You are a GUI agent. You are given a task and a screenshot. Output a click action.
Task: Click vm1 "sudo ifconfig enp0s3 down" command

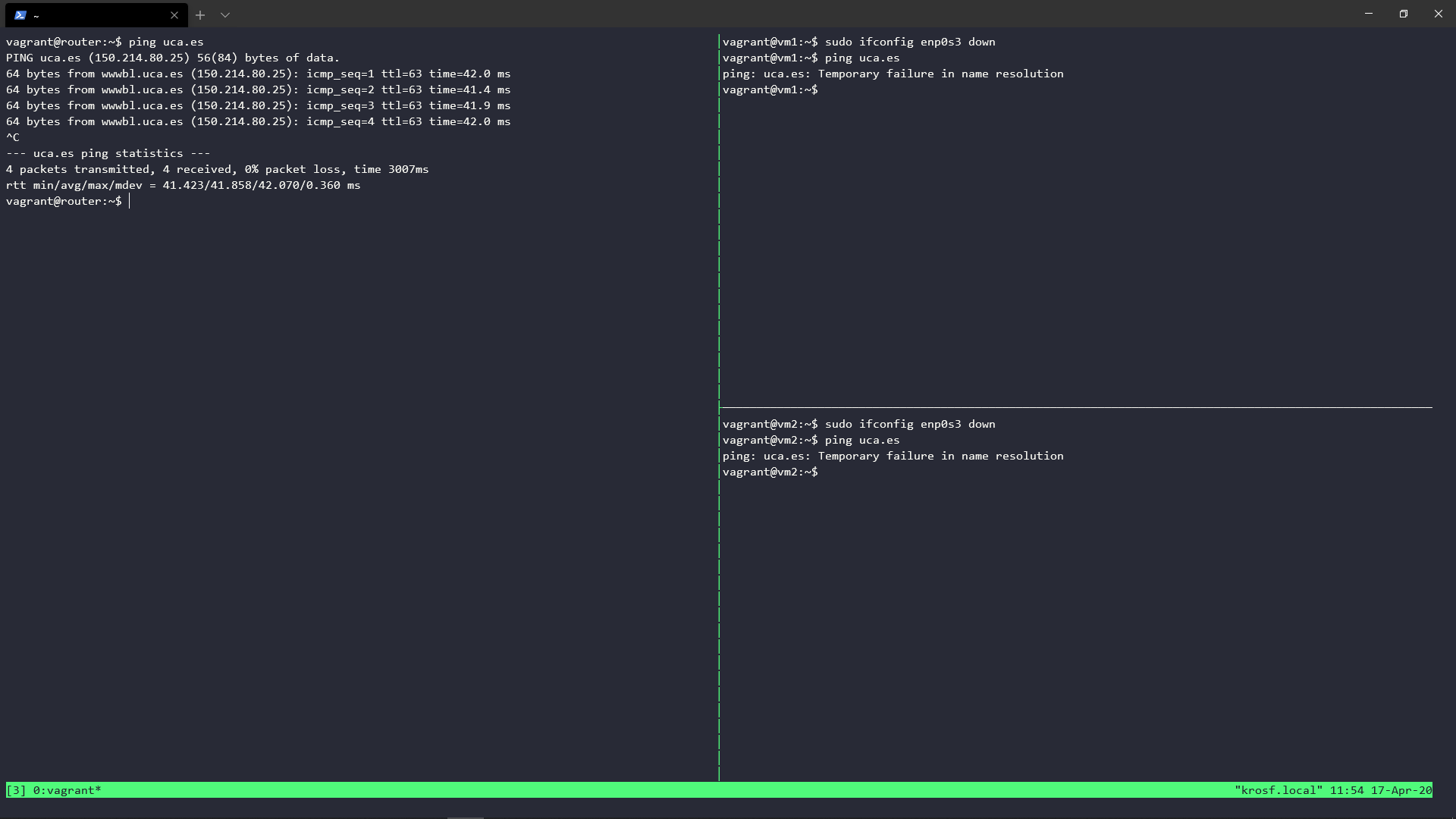(910, 42)
